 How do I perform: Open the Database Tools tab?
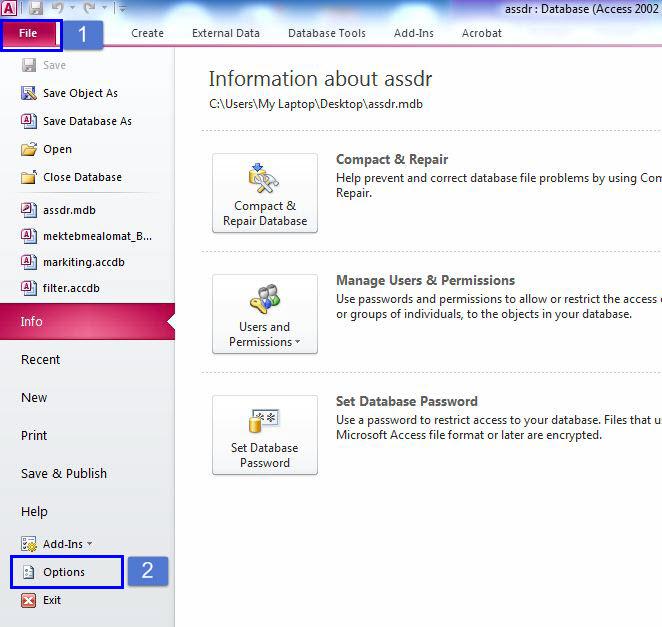[x=326, y=33]
